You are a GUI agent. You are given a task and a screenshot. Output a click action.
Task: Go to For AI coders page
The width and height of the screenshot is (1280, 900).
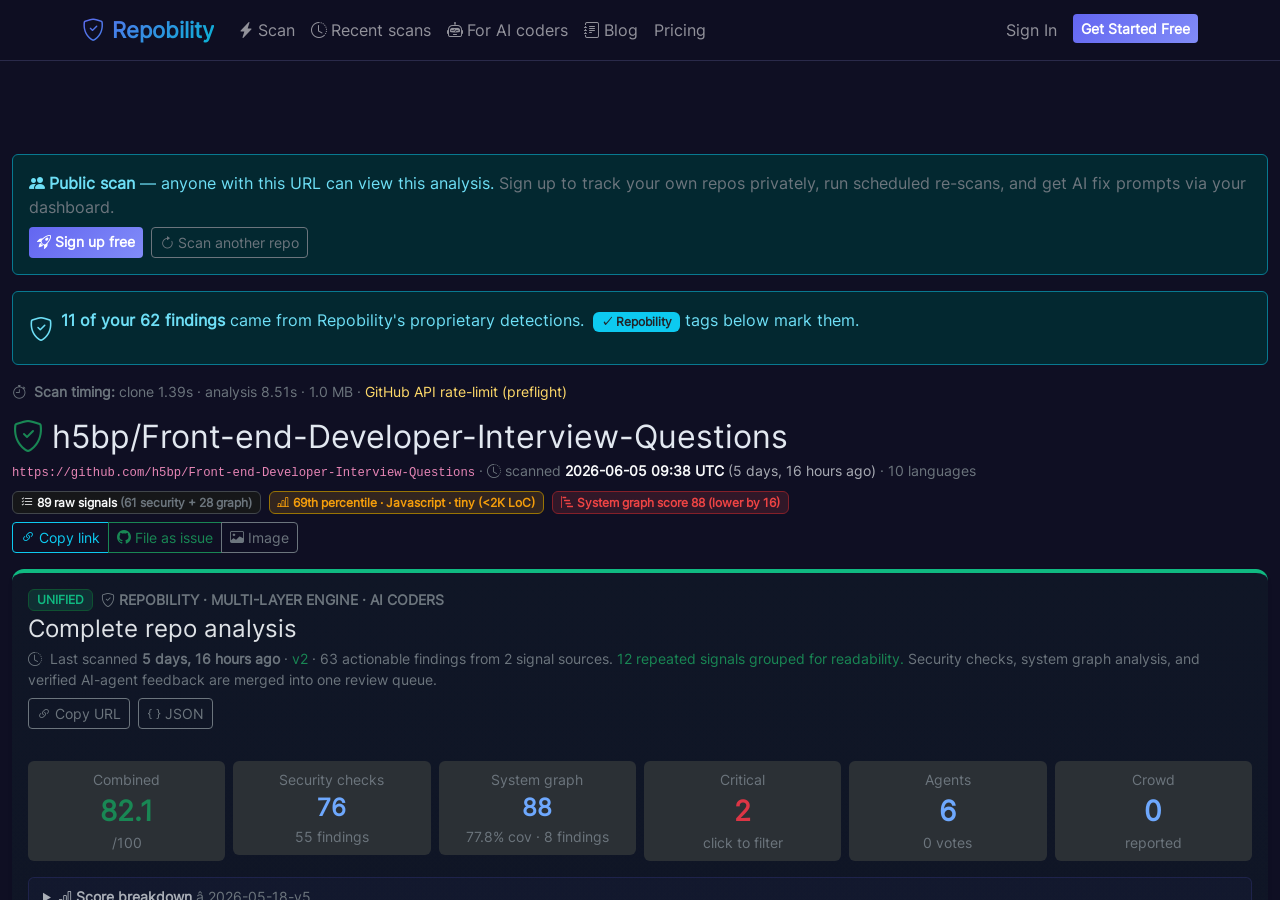(x=507, y=30)
